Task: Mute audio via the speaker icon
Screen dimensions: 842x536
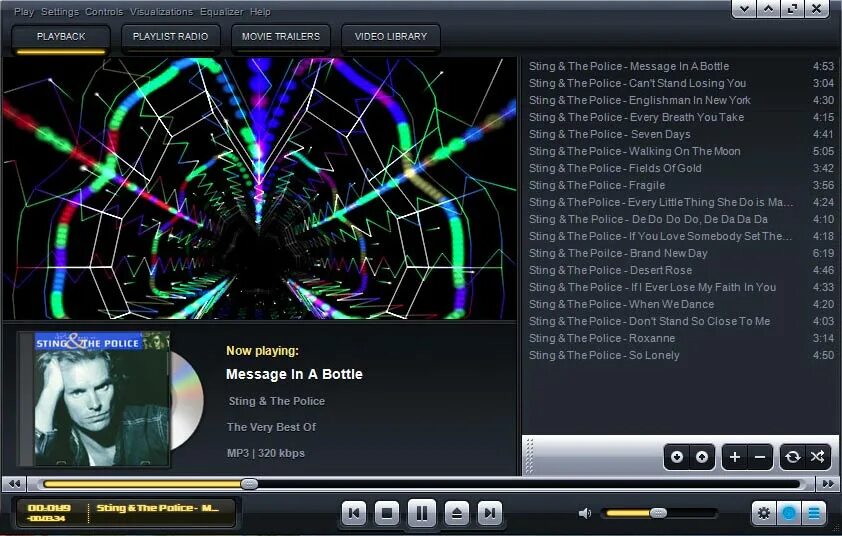Action: [584, 513]
